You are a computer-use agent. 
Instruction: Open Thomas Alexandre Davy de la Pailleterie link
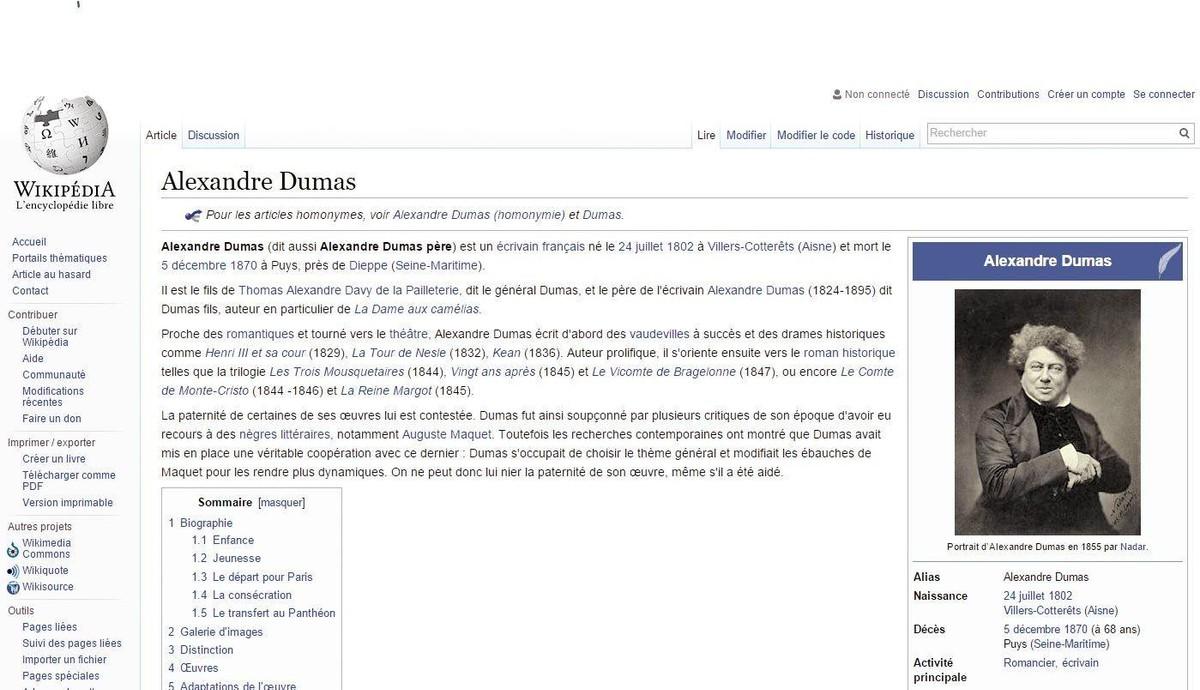coord(349,290)
